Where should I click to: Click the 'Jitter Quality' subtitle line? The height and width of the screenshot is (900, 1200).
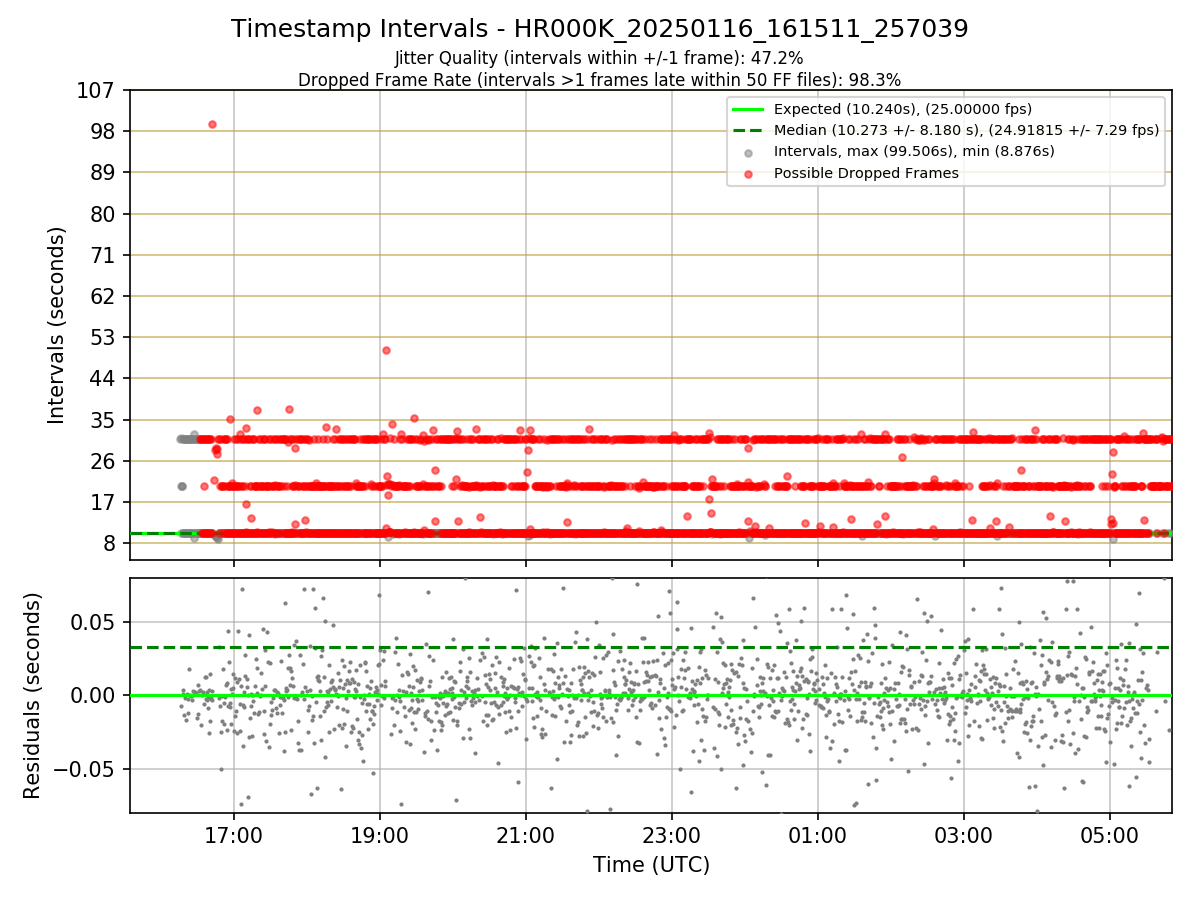click(x=599, y=58)
